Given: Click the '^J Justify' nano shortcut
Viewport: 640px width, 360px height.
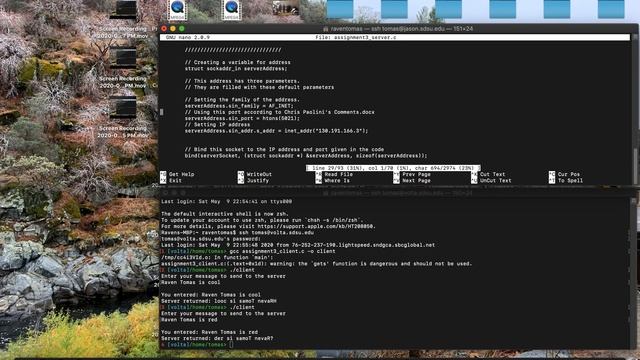Looking at the screenshot, I should [x=254, y=180].
